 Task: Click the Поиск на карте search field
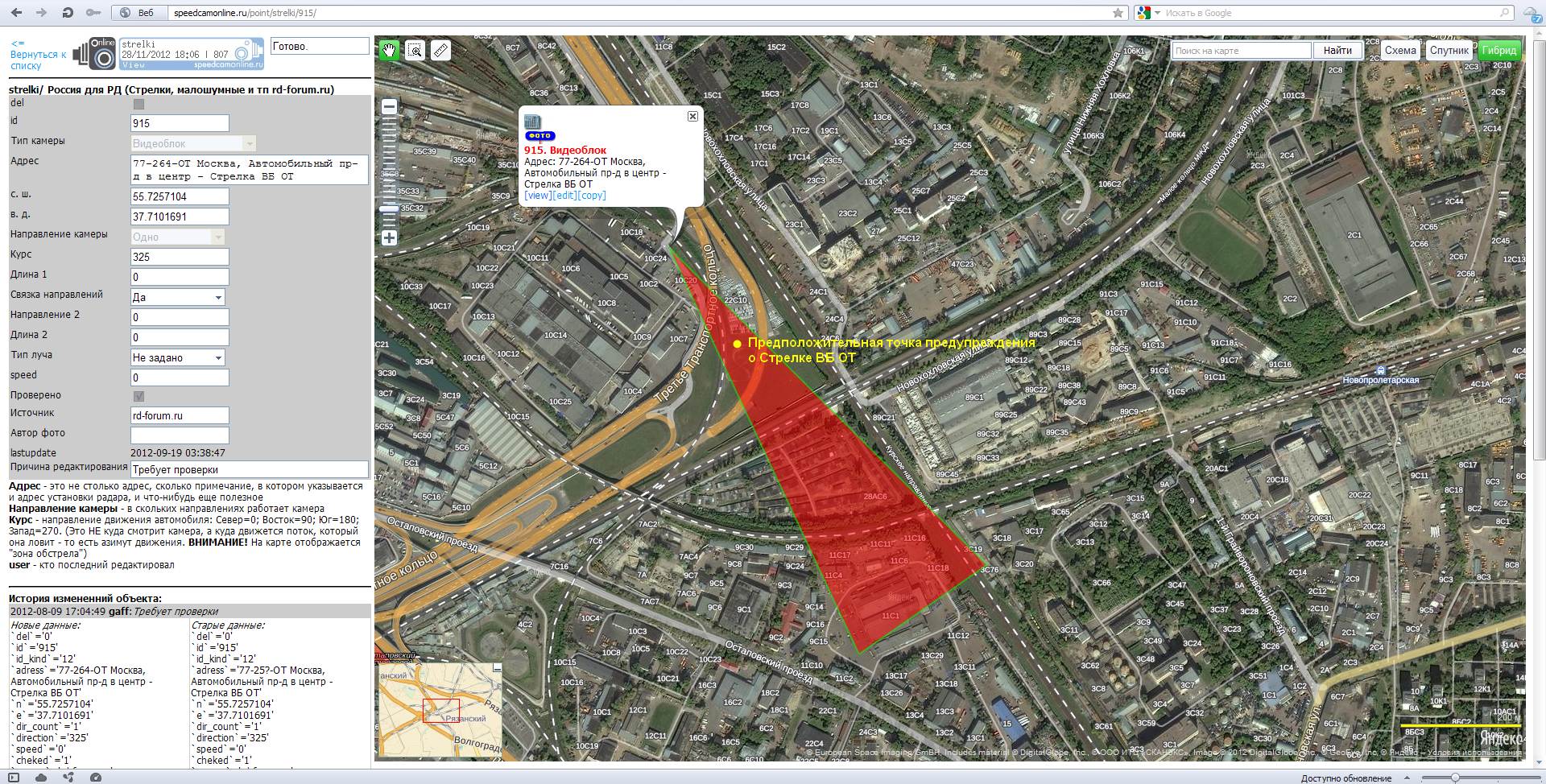1241,50
